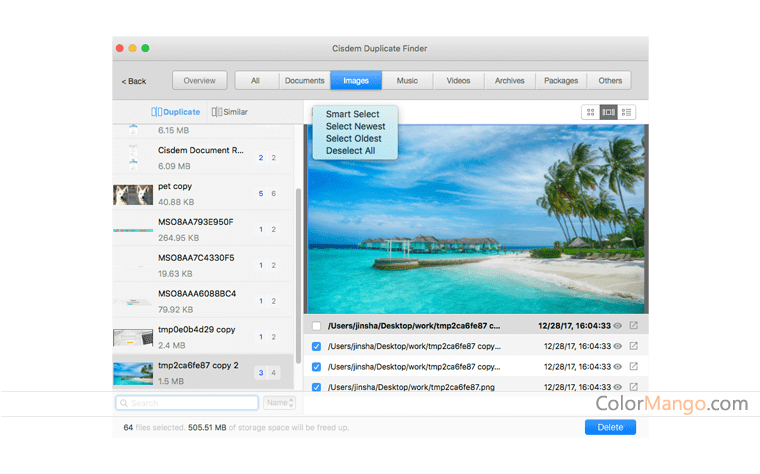
Task: Open the Music tab
Action: pyautogui.click(x=407, y=80)
